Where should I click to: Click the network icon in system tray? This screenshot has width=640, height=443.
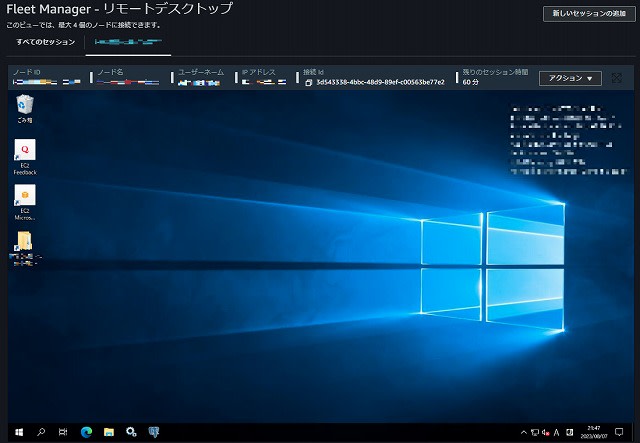[535, 432]
